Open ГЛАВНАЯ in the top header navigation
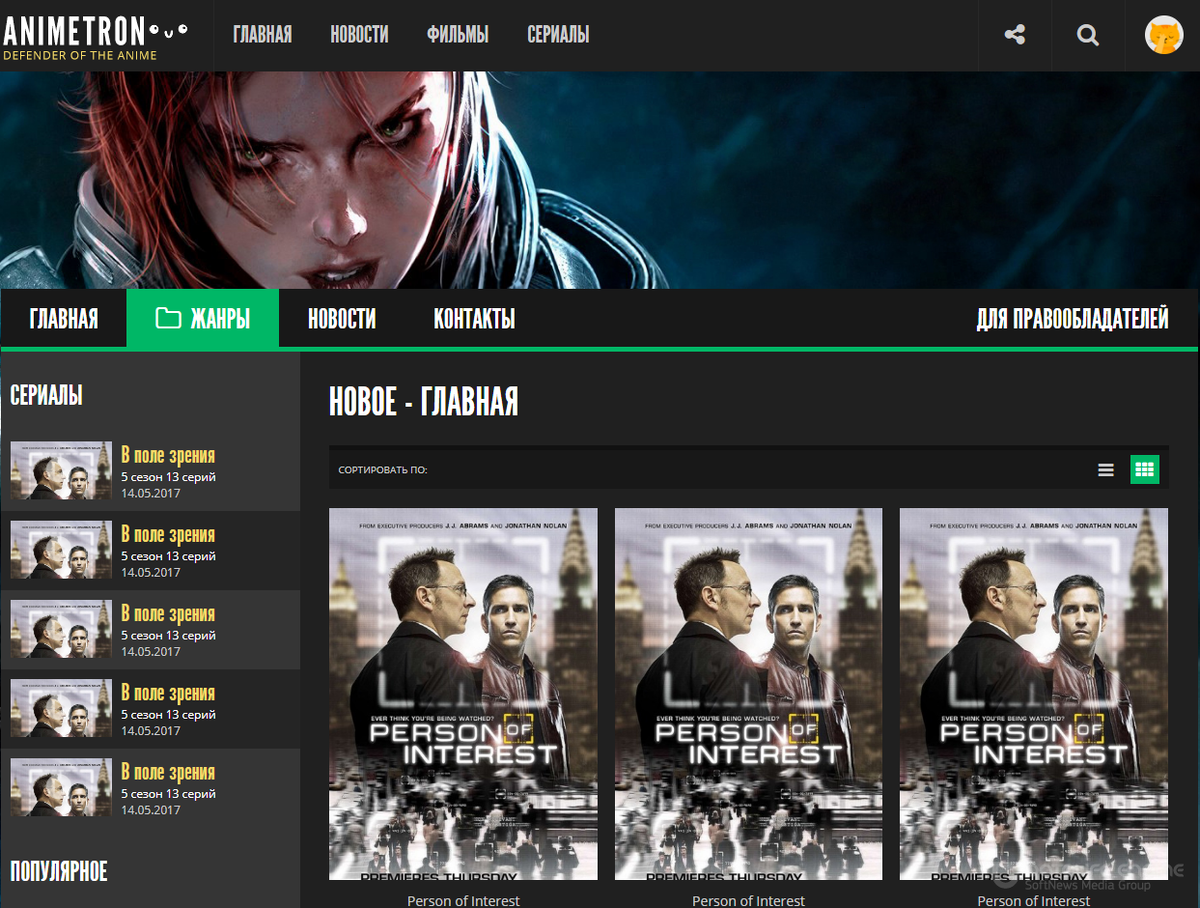The image size is (1200, 908). click(x=262, y=35)
